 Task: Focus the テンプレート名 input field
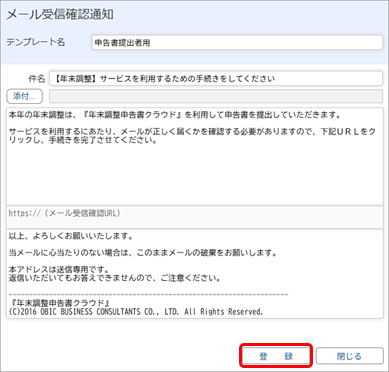pos(237,43)
